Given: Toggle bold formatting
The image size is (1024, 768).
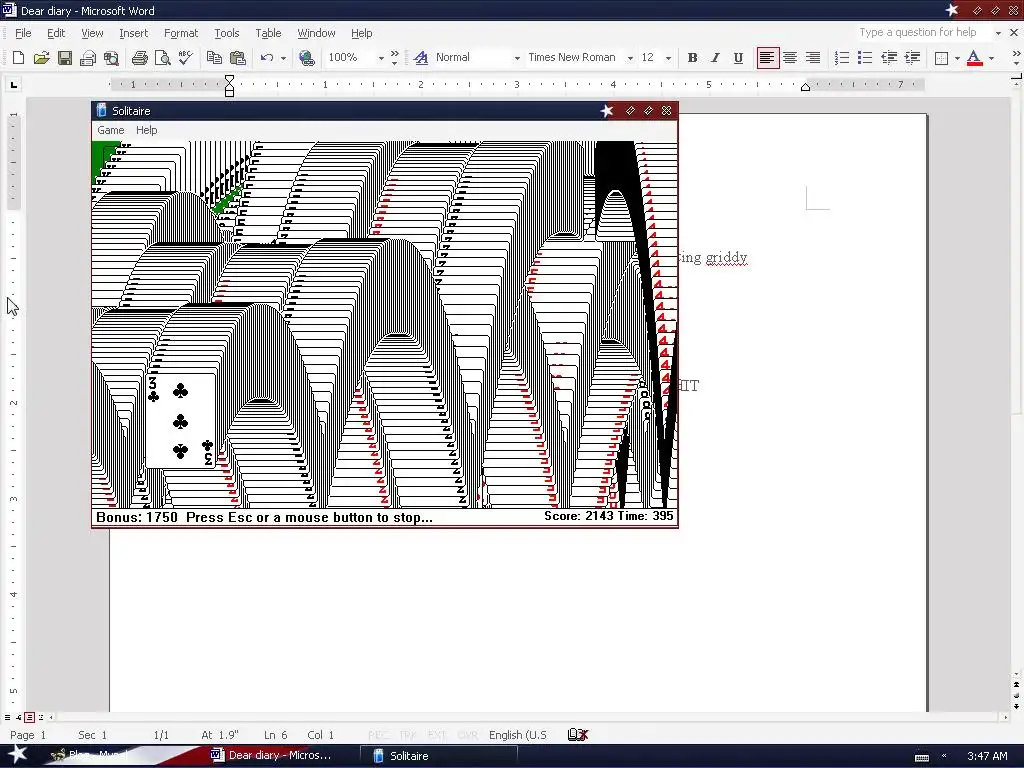Looking at the screenshot, I should tap(692, 57).
